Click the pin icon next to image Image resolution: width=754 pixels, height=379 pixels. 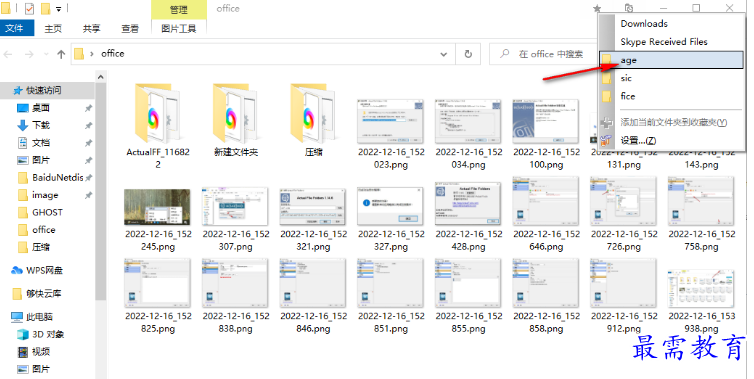click(88, 195)
